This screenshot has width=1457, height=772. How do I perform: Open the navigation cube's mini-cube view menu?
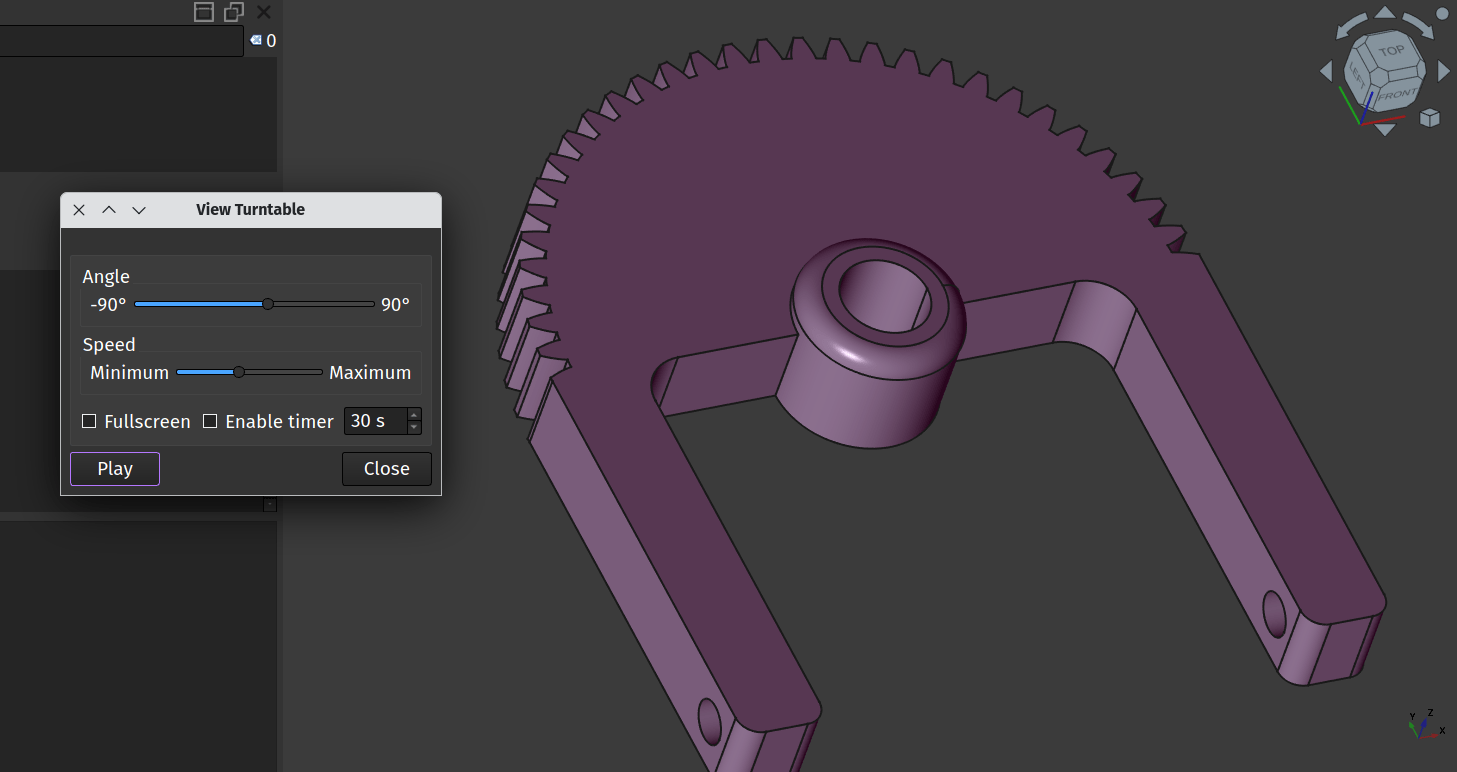[1429, 117]
